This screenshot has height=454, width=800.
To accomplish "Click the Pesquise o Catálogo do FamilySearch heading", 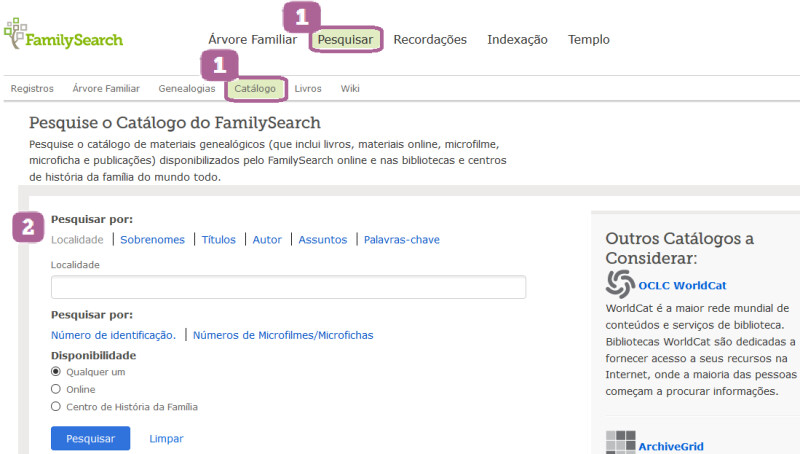I will (175, 123).
